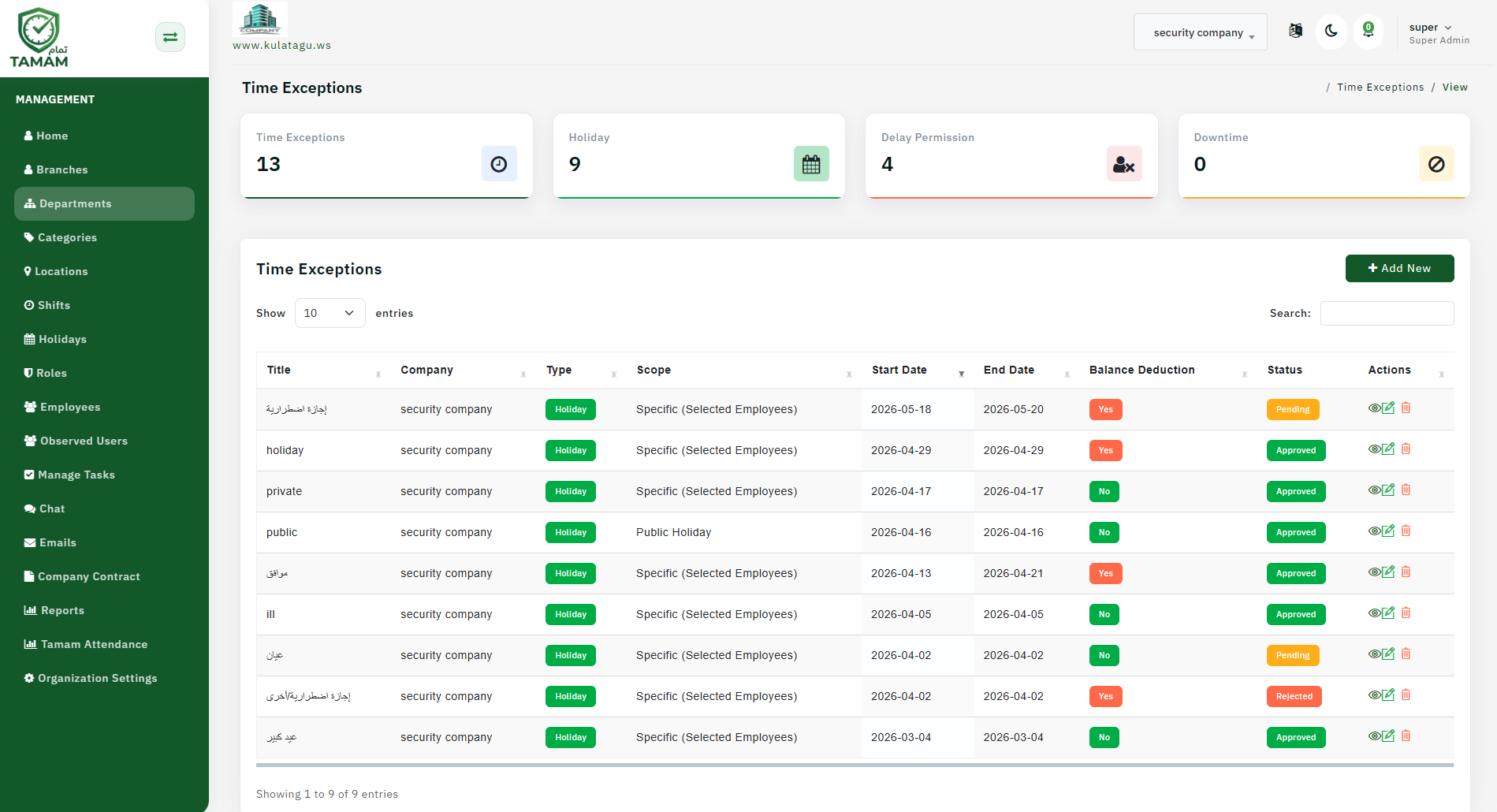View the Rejected row eye icon
The width and height of the screenshot is (1497, 812).
coord(1375,695)
